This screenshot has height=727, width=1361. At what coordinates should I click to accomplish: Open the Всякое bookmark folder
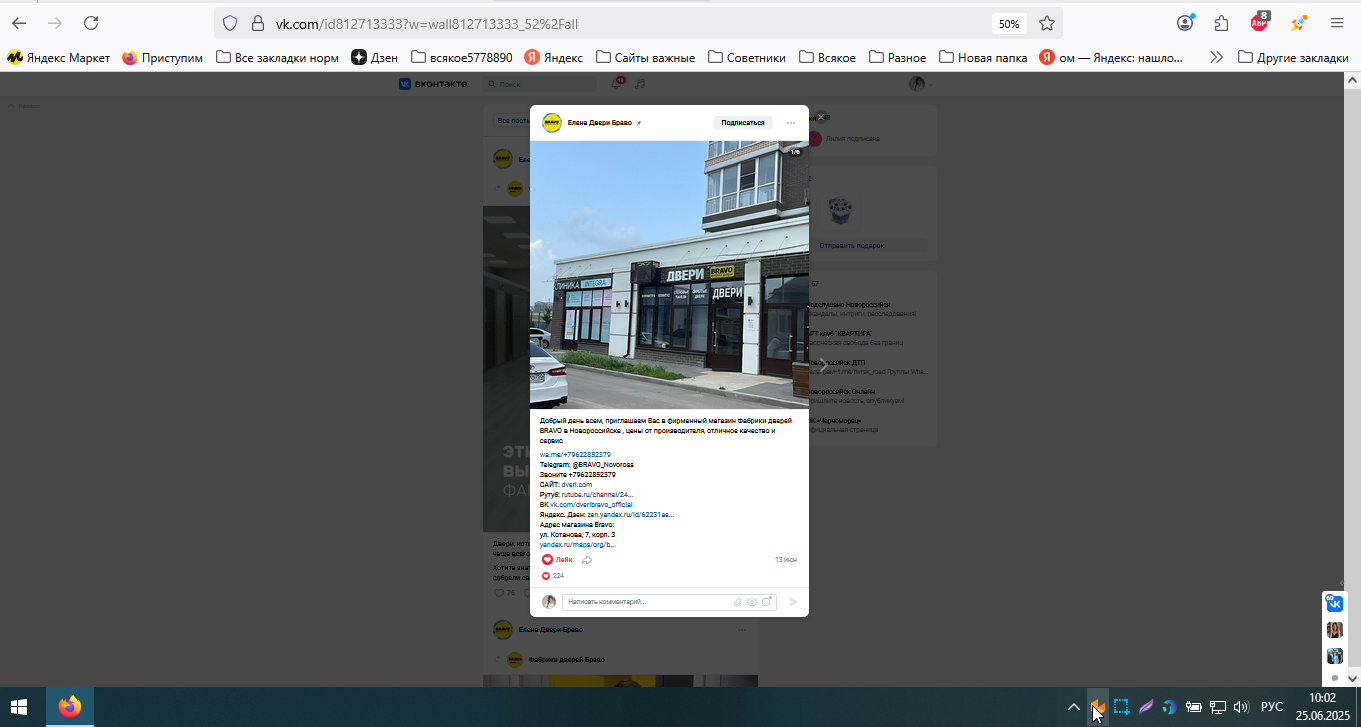pos(827,58)
